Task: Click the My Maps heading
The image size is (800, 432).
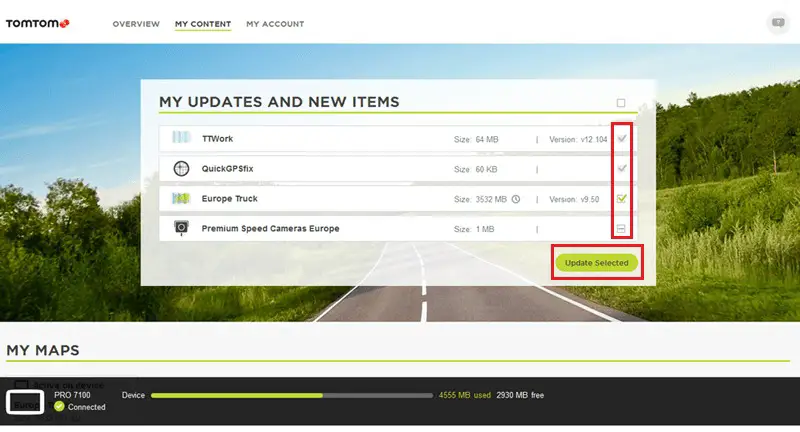Action: [43, 350]
